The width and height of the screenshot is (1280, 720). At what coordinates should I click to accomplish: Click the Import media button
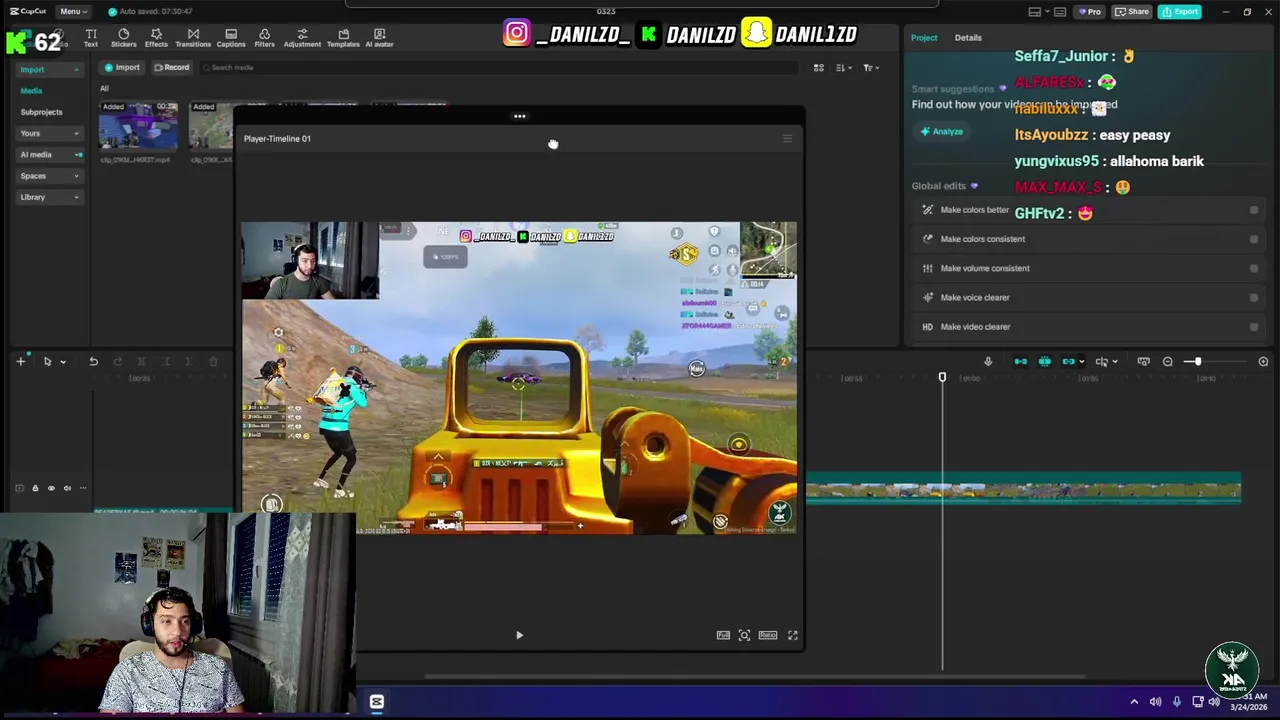pos(122,67)
